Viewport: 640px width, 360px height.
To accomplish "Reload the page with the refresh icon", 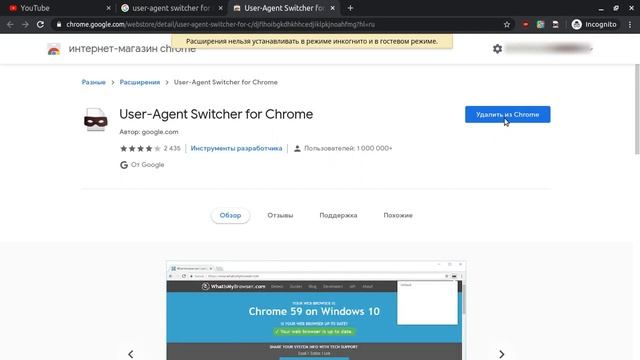I will click(40, 24).
